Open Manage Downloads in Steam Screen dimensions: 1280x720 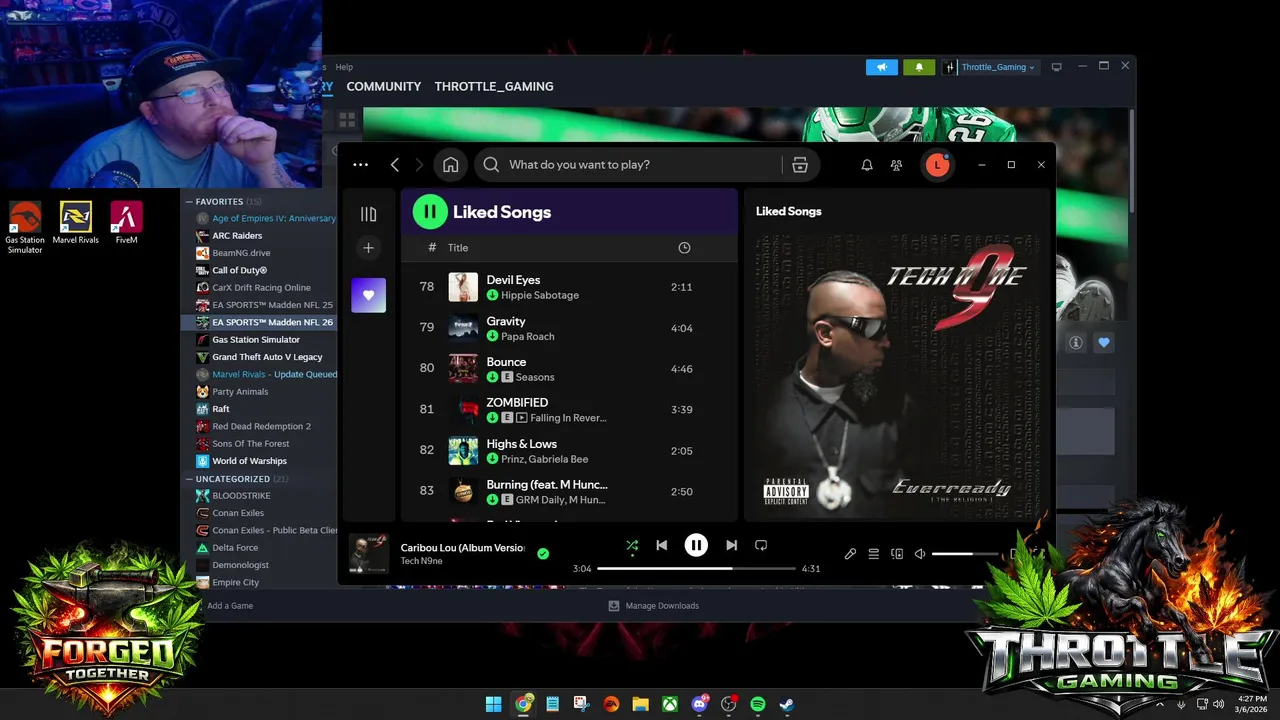(654, 606)
